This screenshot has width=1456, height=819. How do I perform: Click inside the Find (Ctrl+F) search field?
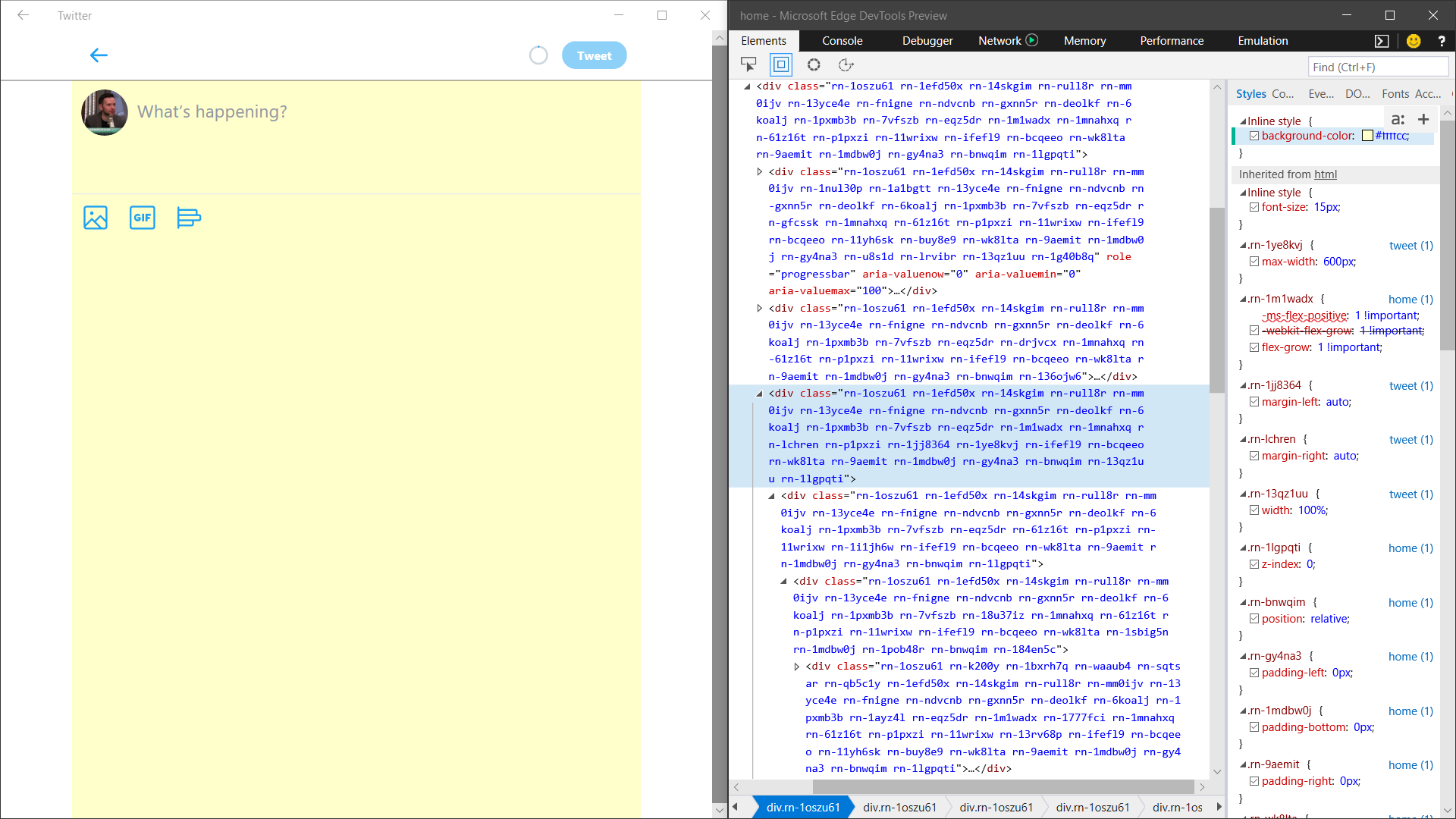[x=1377, y=67]
